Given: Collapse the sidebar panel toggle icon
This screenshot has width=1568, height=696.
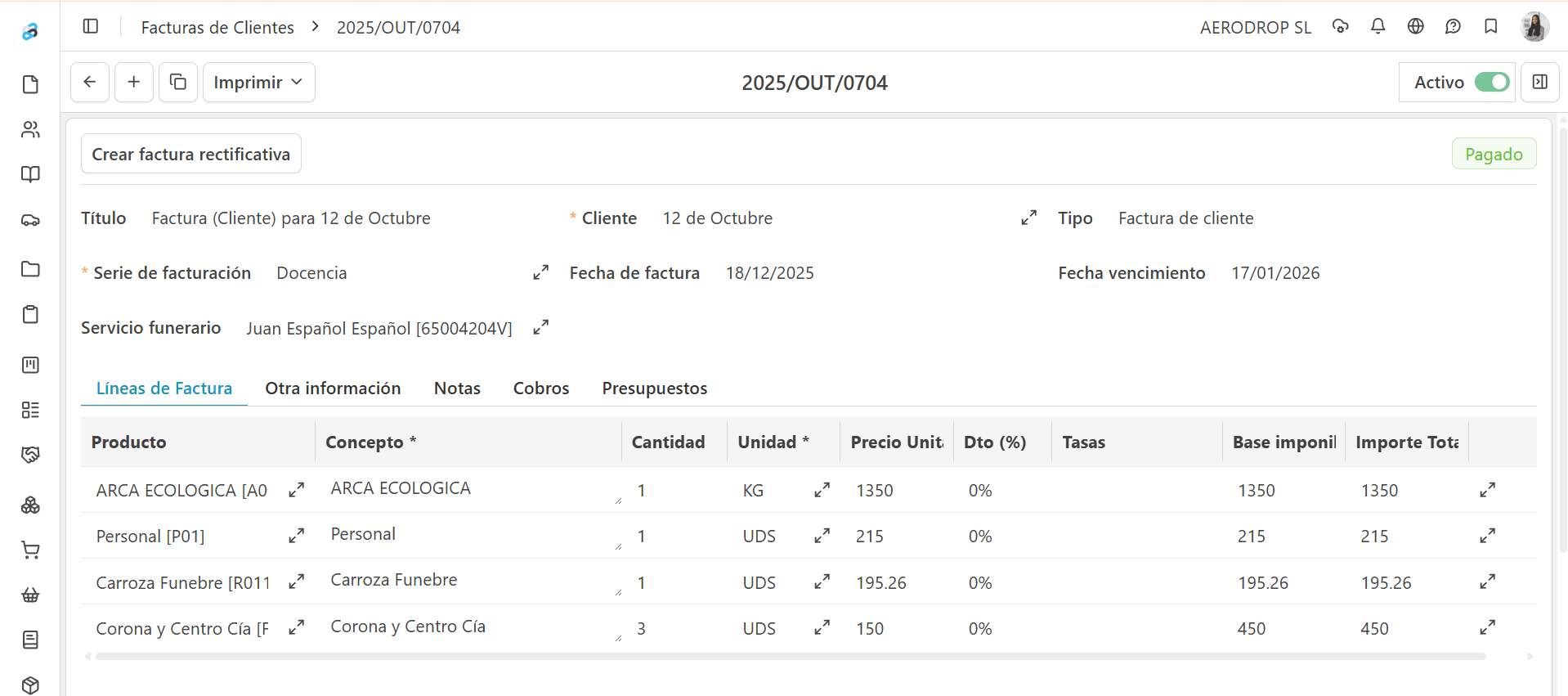Looking at the screenshot, I should (x=91, y=27).
